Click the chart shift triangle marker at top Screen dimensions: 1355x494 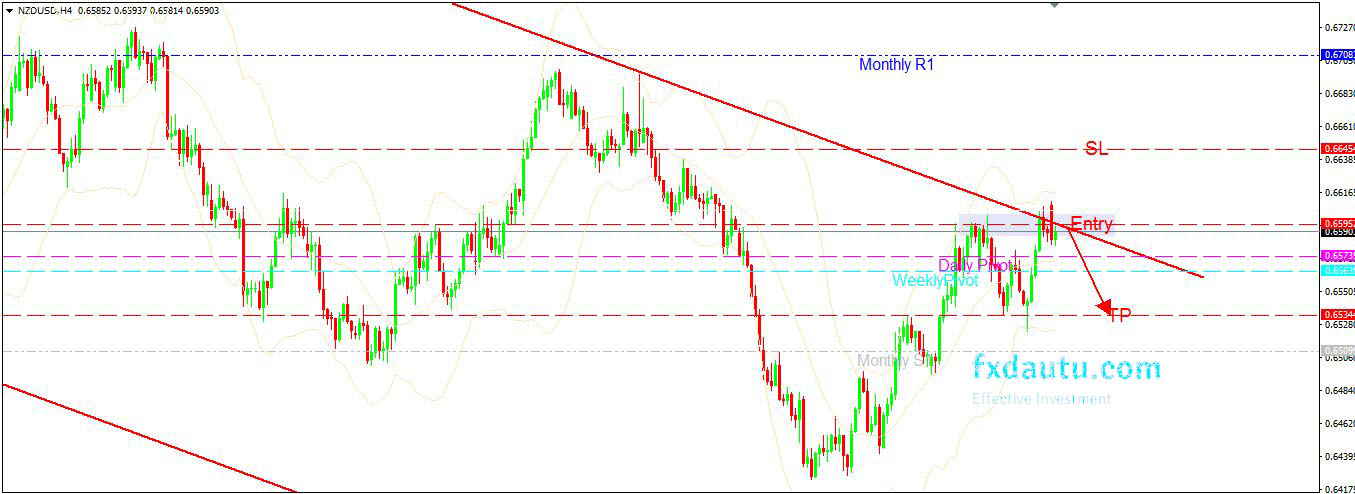(x=1054, y=5)
